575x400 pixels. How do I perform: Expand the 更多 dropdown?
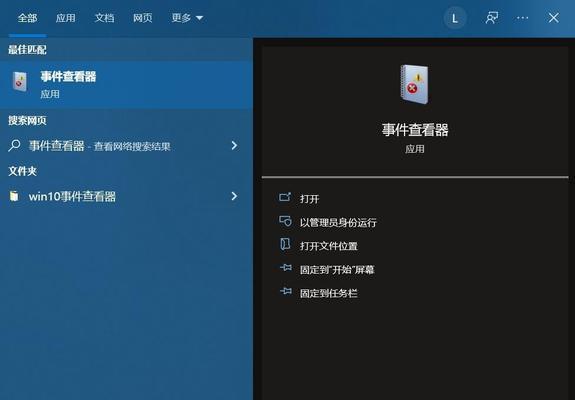tap(187, 18)
